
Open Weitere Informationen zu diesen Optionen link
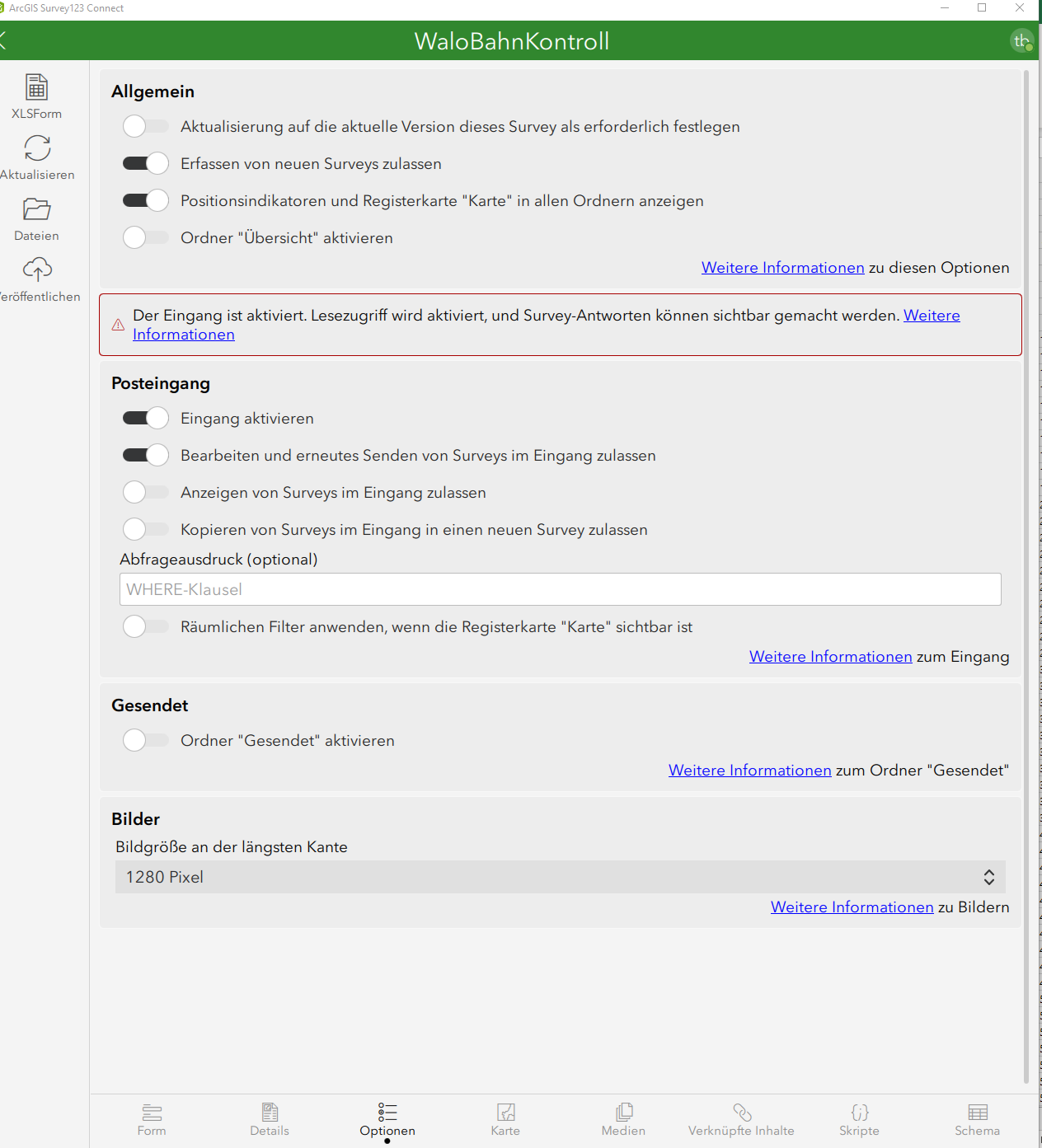[x=783, y=268]
